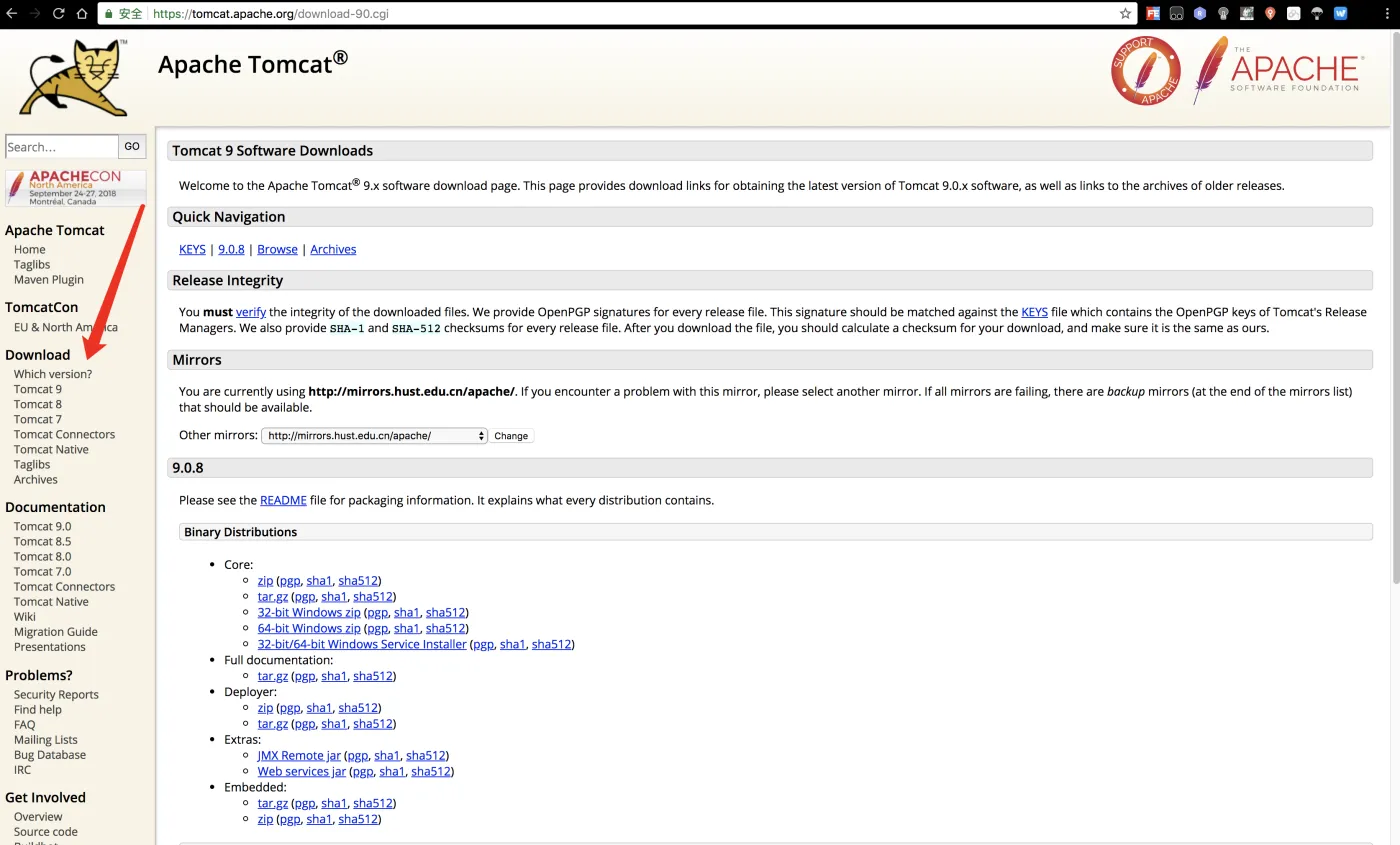Click the secure lock icon in address bar
The width and height of the screenshot is (1400, 845).
tap(107, 13)
